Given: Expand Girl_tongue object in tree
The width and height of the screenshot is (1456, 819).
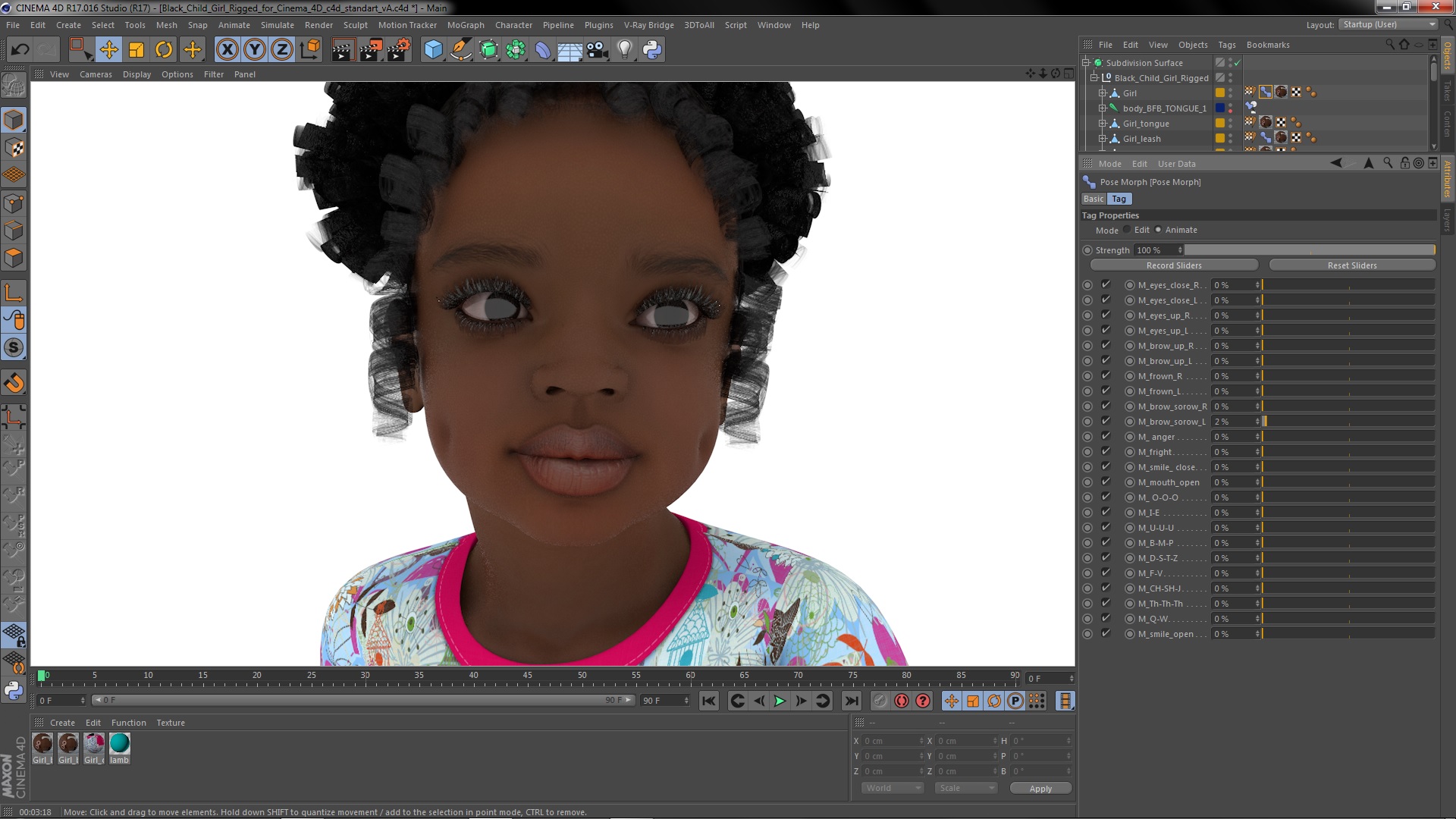Looking at the screenshot, I should pos(1103,124).
